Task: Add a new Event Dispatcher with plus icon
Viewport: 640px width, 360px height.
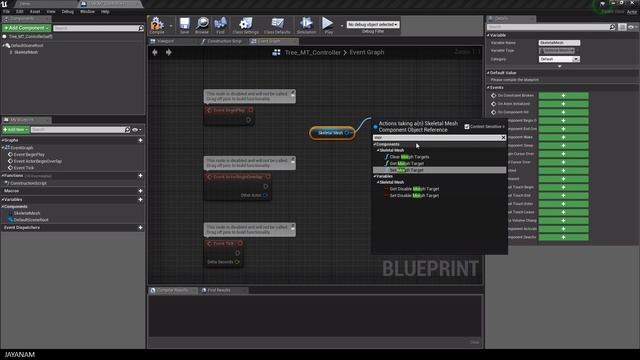Action: tap(140, 227)
